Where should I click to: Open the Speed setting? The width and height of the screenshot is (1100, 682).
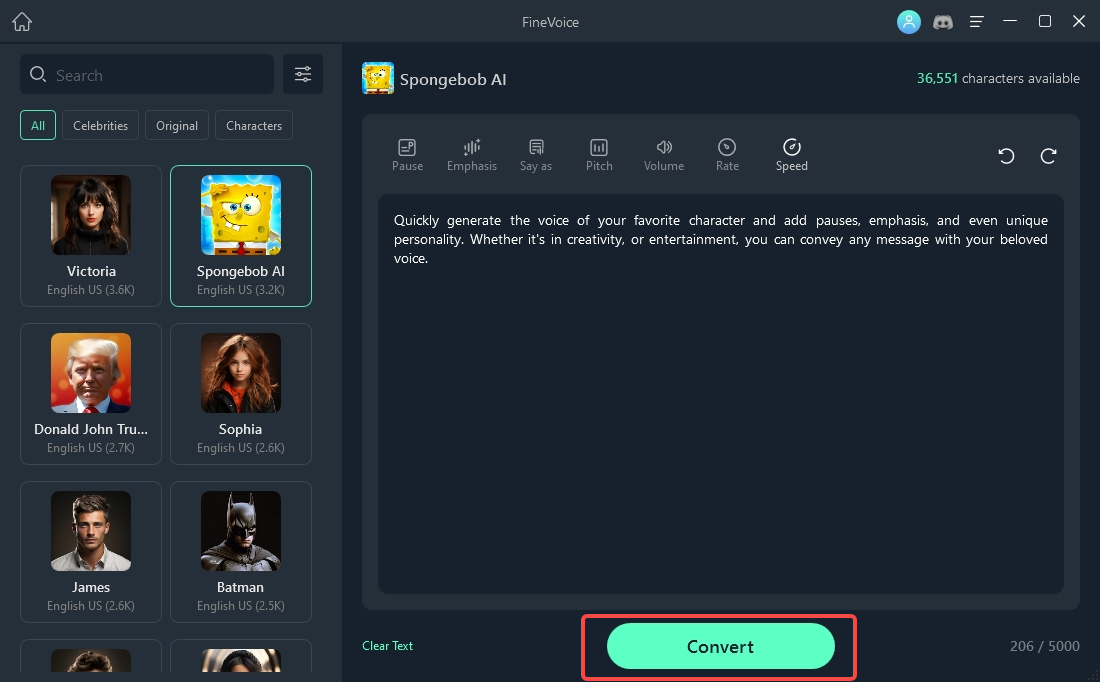click(x=791, y=155)
